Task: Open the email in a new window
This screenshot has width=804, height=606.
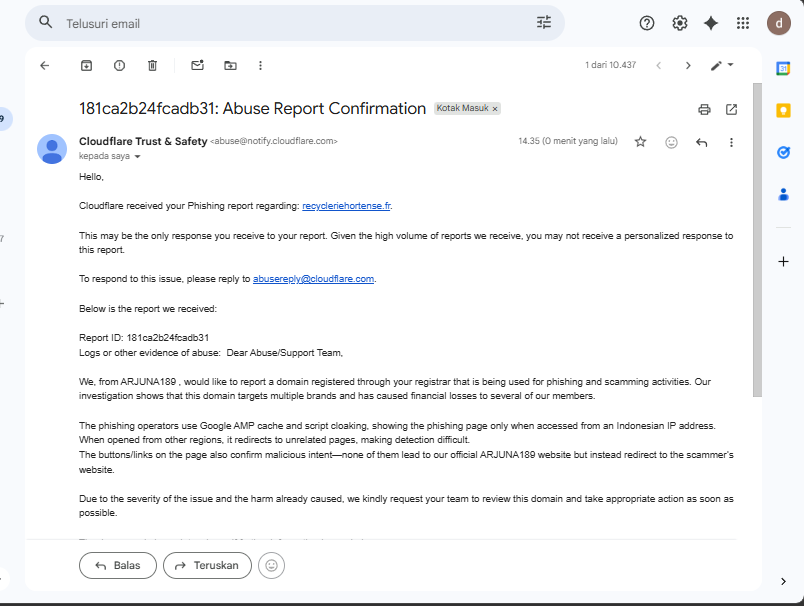Action: [x=732, y=109]
